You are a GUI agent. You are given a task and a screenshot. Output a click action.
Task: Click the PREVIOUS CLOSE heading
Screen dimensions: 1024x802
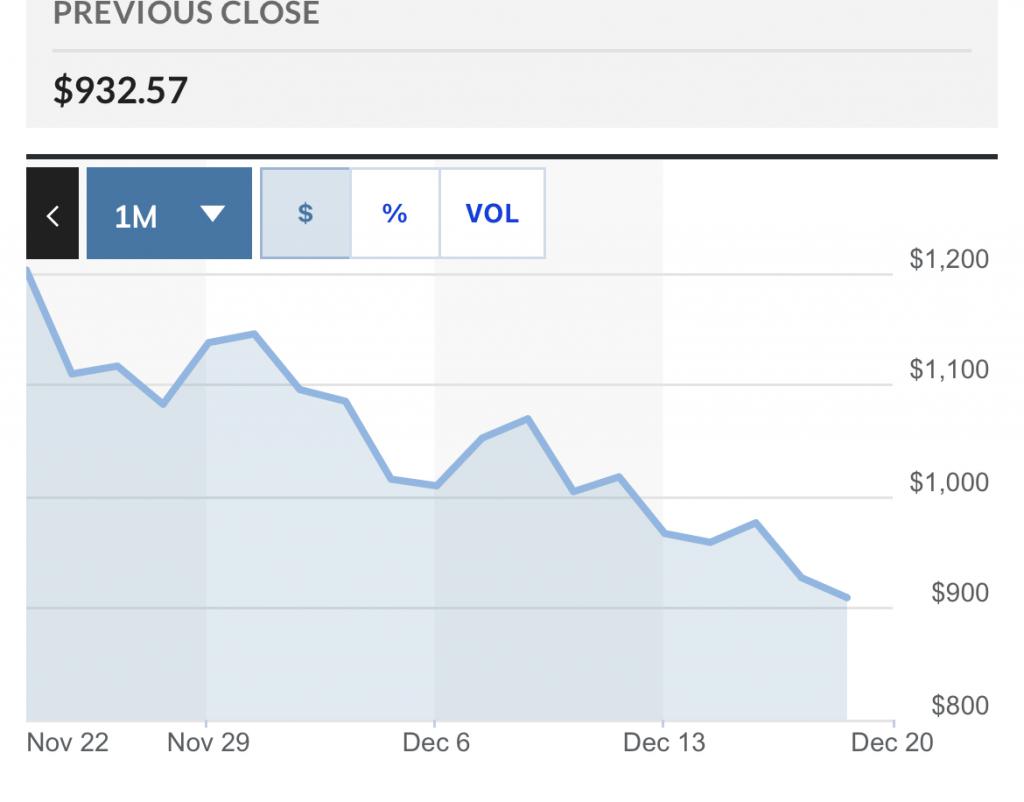186,13
